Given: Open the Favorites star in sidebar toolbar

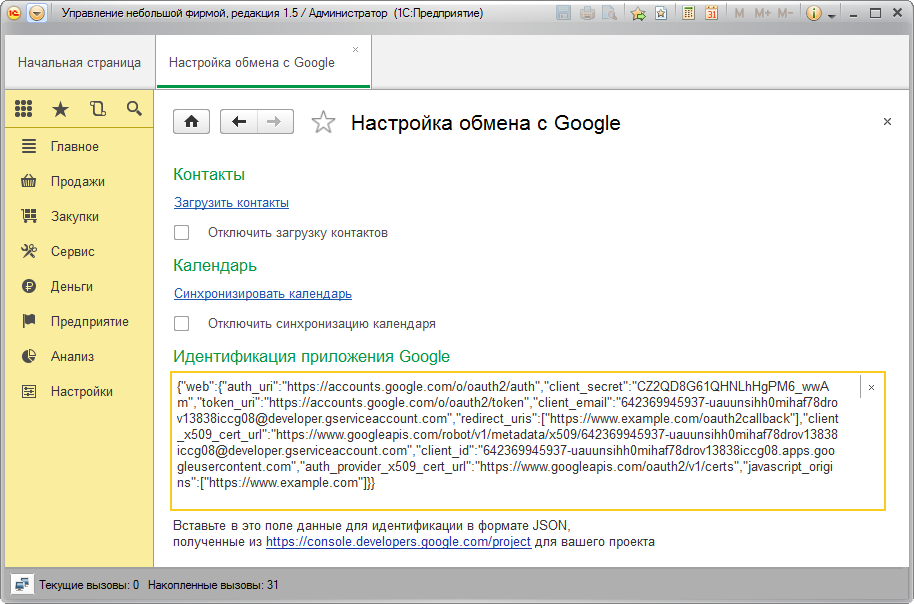Looking at the screenshot, I should click(61, 108).
